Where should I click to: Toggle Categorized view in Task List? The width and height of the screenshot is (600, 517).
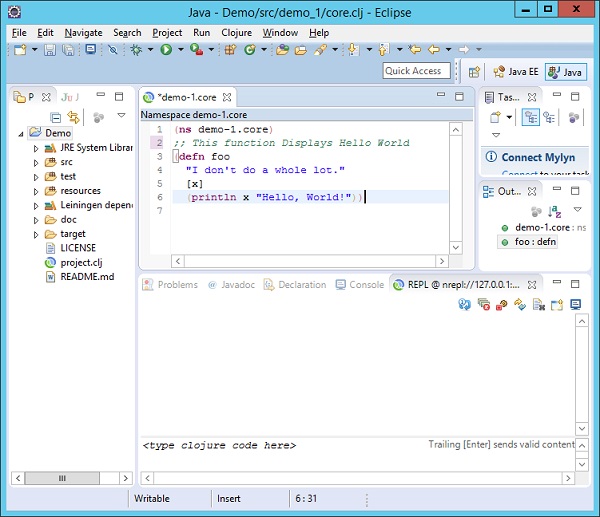[x=532, y=117]
